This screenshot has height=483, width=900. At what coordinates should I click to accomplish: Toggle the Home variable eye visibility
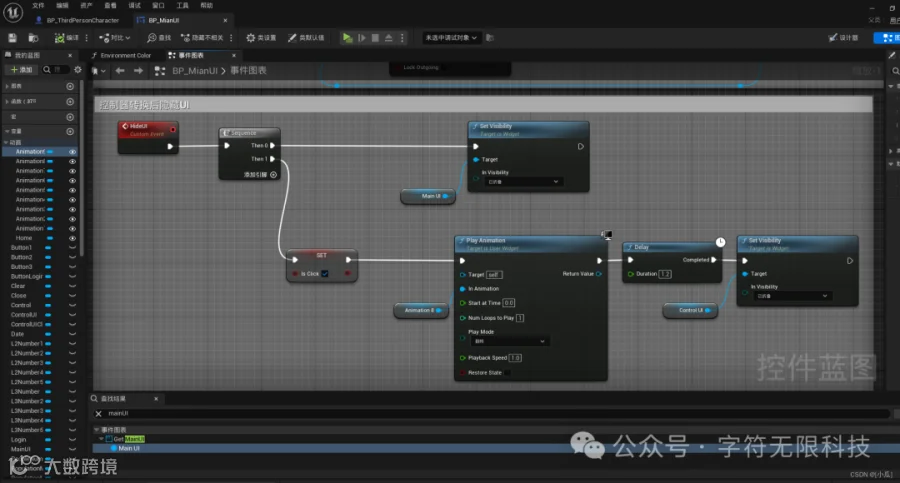72,238
